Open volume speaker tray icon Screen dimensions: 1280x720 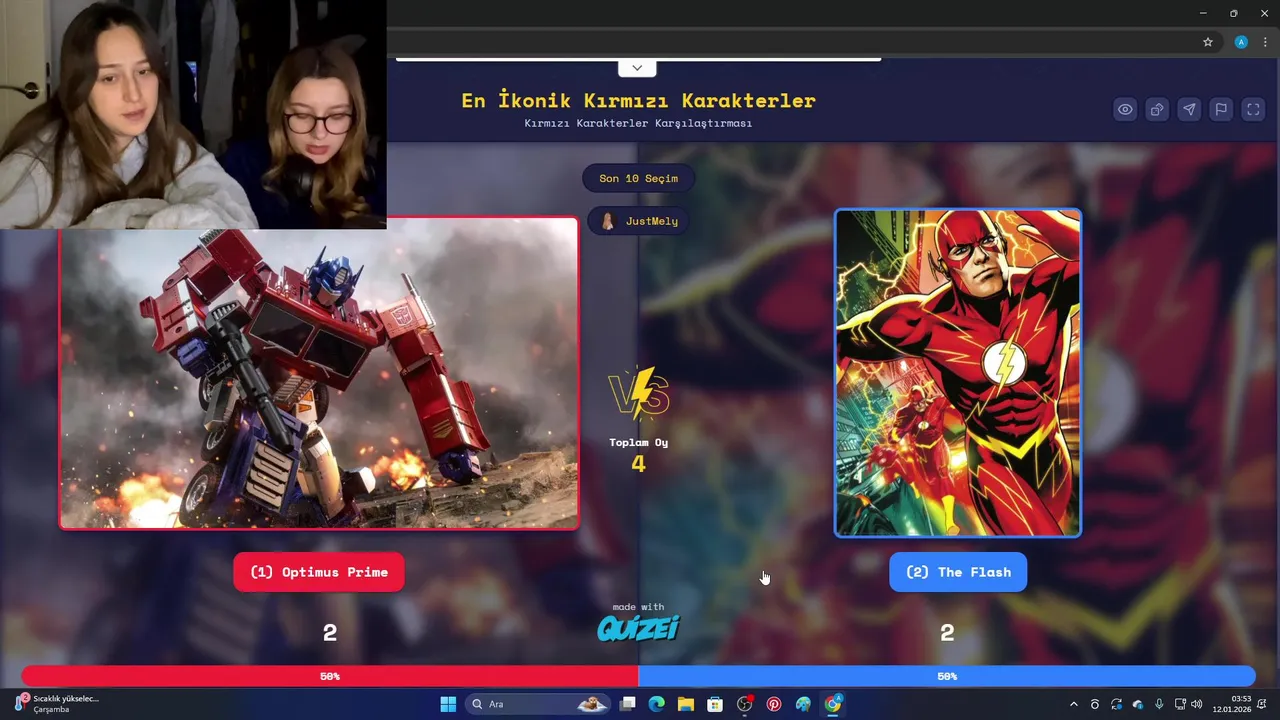1197,704
